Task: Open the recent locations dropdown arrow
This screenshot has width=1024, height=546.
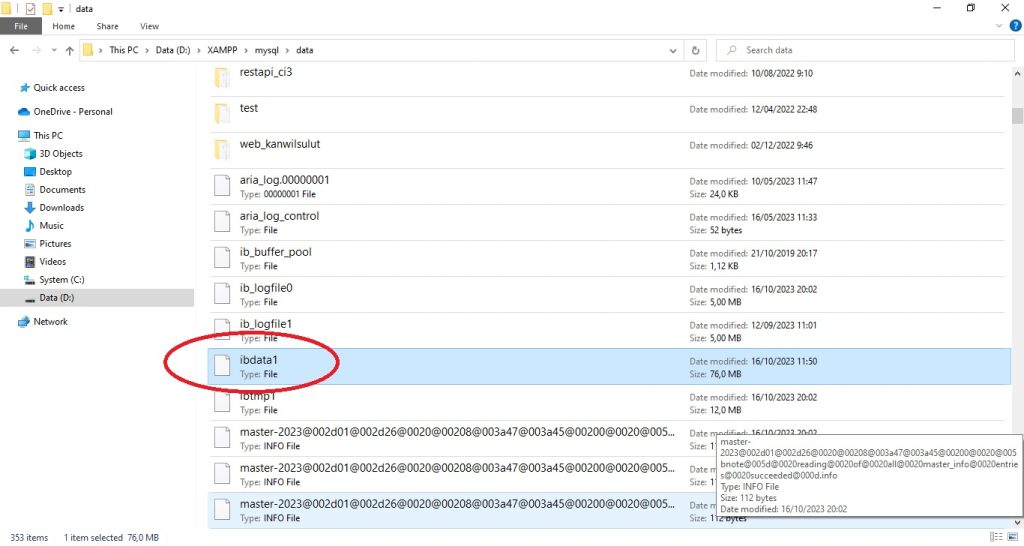Action: click(52, 50)
